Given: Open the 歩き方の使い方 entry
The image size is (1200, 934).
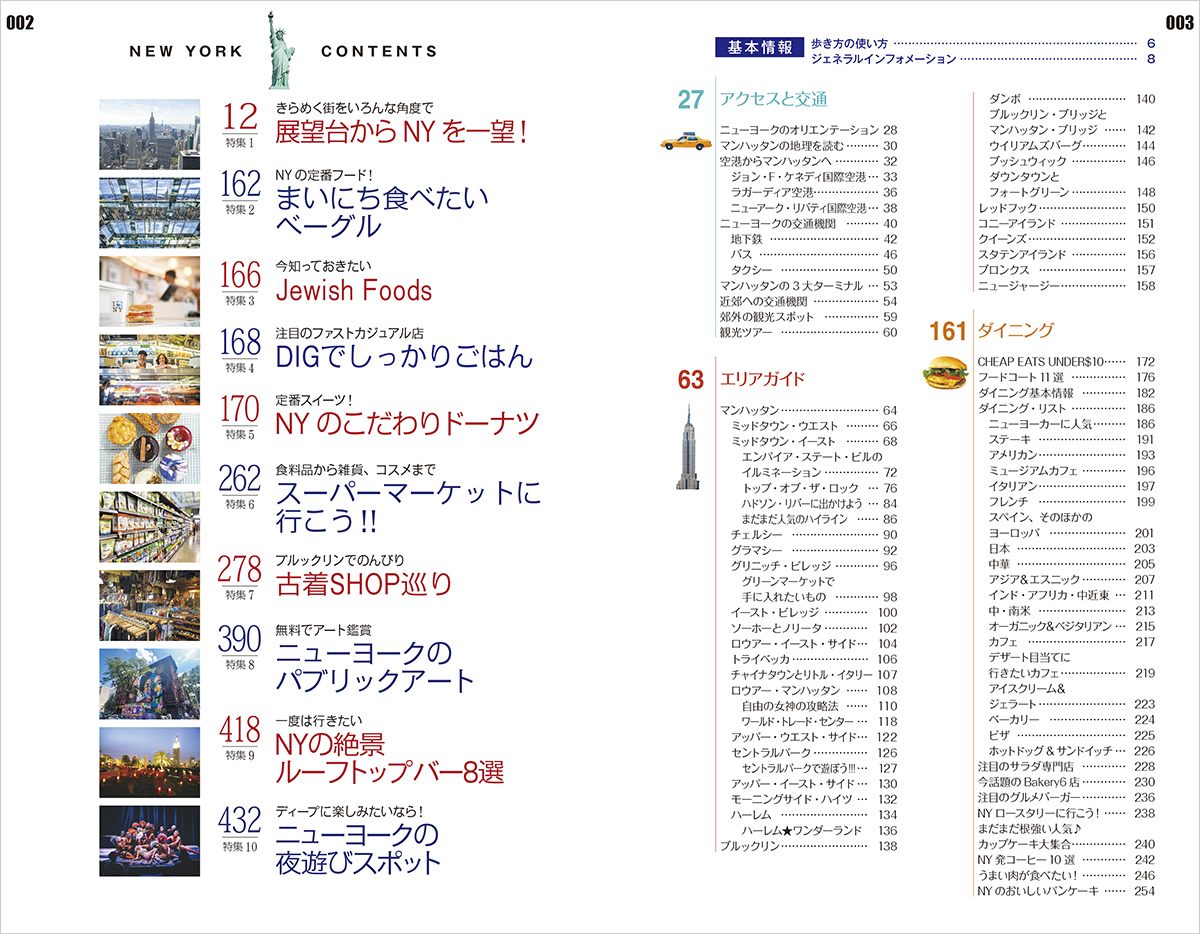Looking at the screenshot, I should (848, 43).
